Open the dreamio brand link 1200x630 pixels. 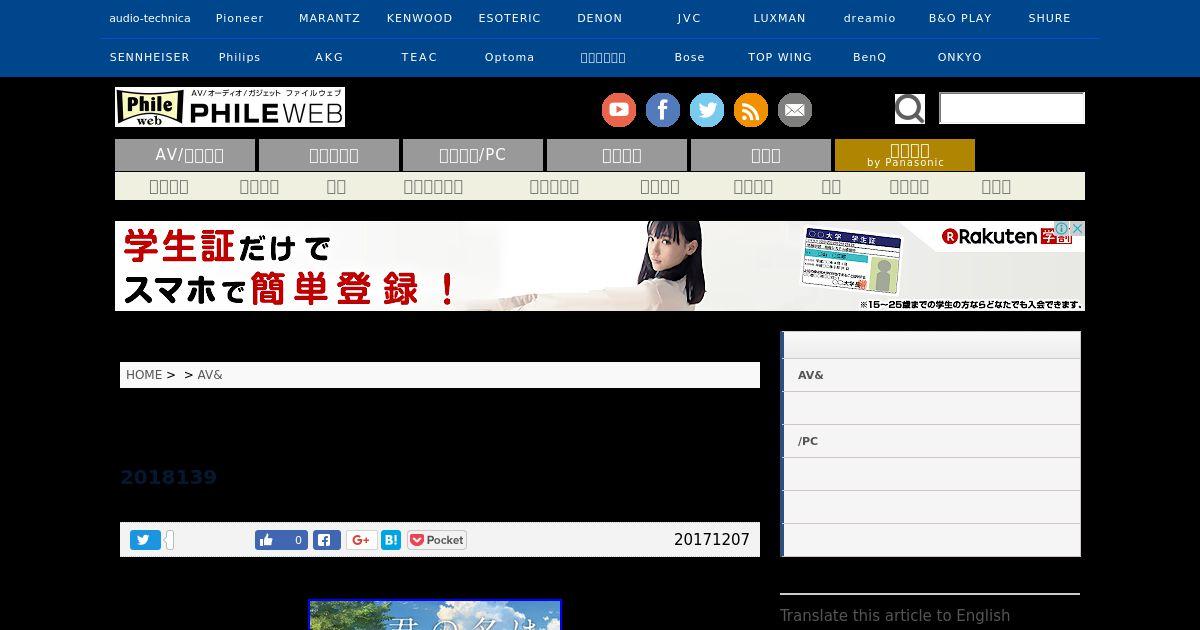[x=870, y=18]
